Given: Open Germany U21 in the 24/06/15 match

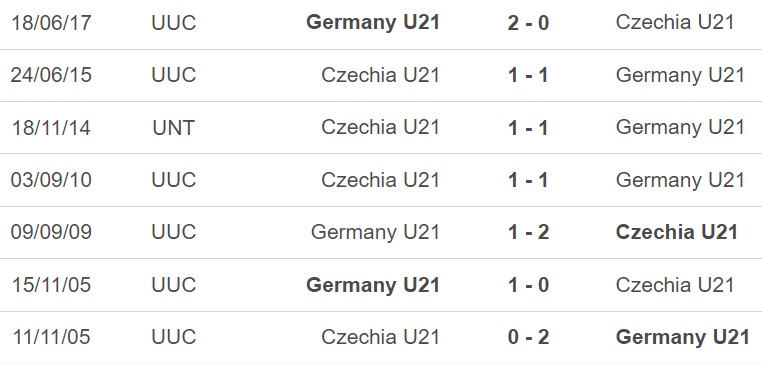Looking at the screenshot, I should tap(680, 75).
